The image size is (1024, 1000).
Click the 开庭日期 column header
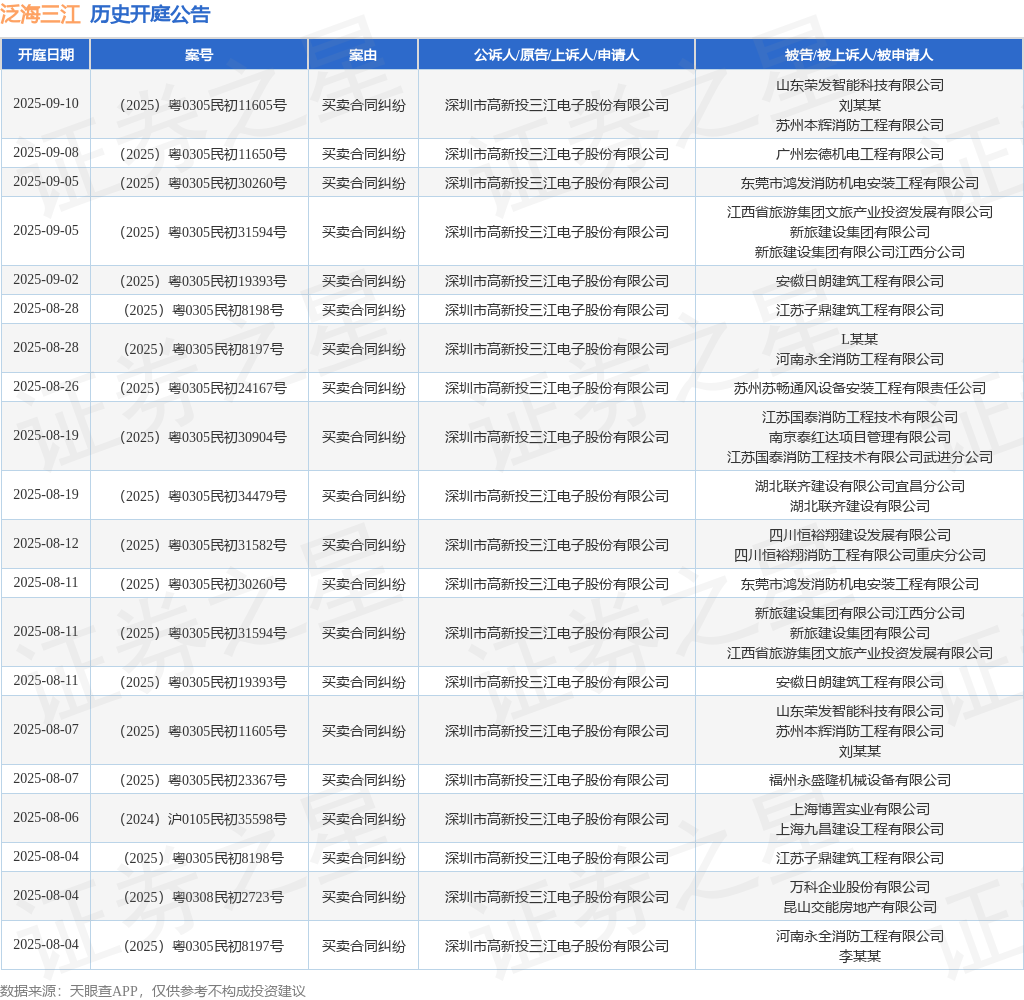[x=46, y=55]
